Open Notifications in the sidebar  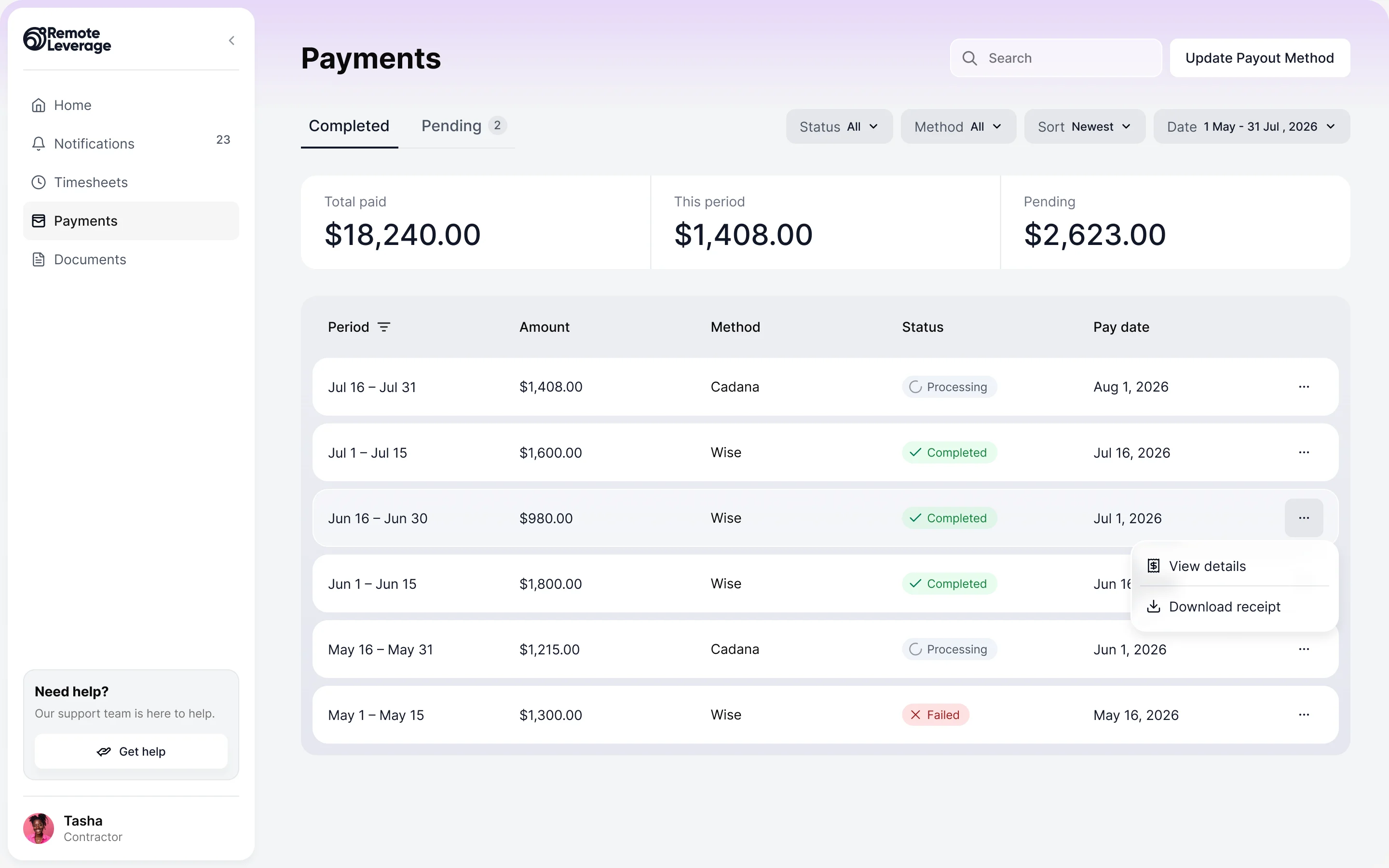[131, 144]
